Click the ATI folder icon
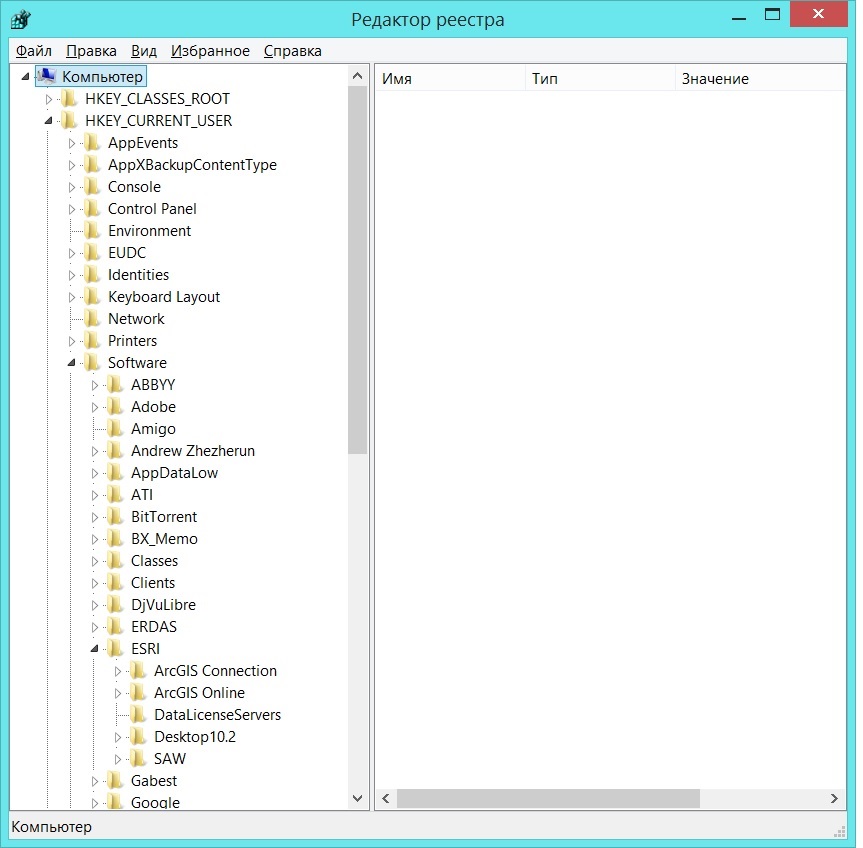863x848 pixels. click(116, 495)
